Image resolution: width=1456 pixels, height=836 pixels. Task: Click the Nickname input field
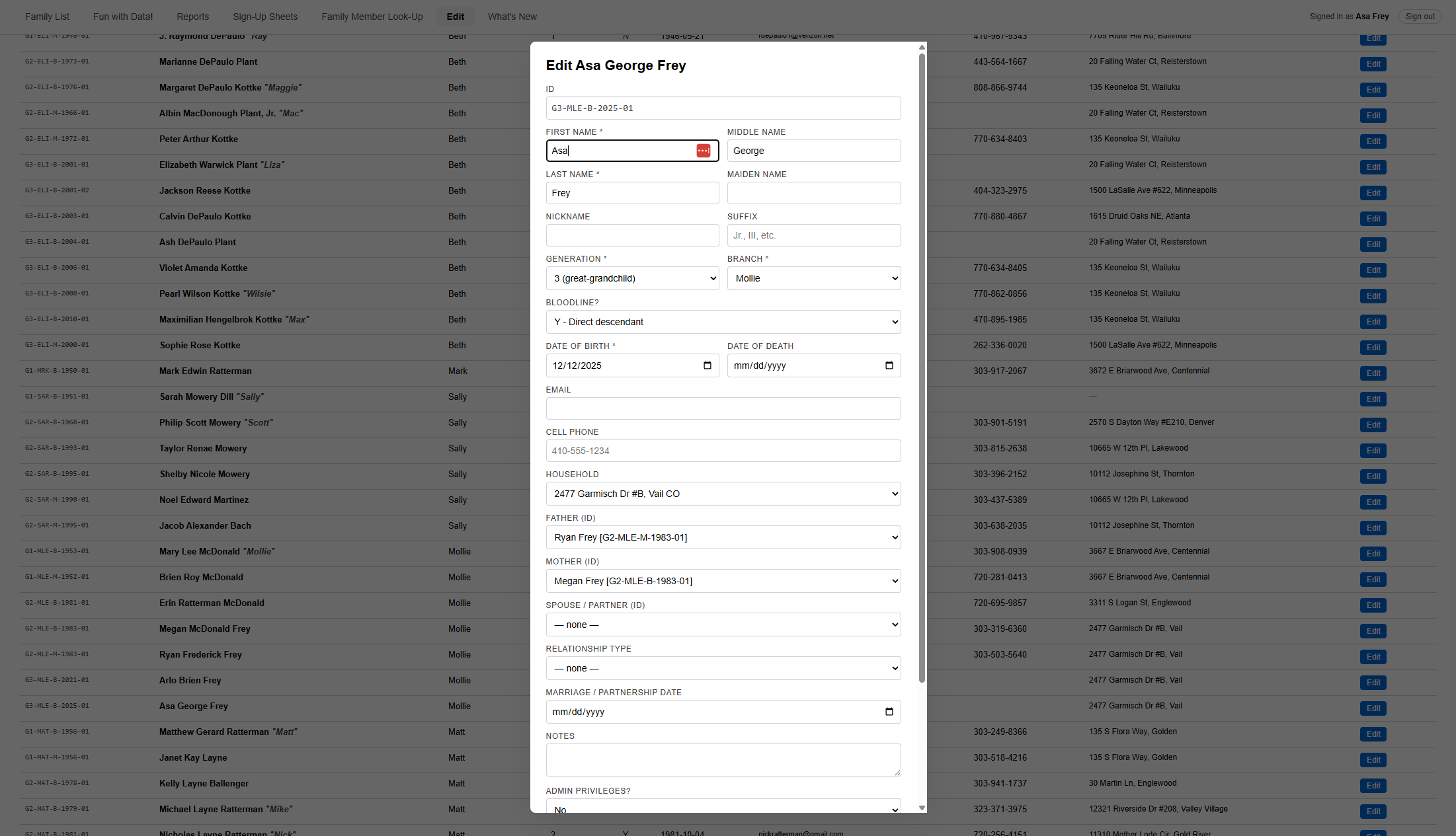(x=632, y=235)
